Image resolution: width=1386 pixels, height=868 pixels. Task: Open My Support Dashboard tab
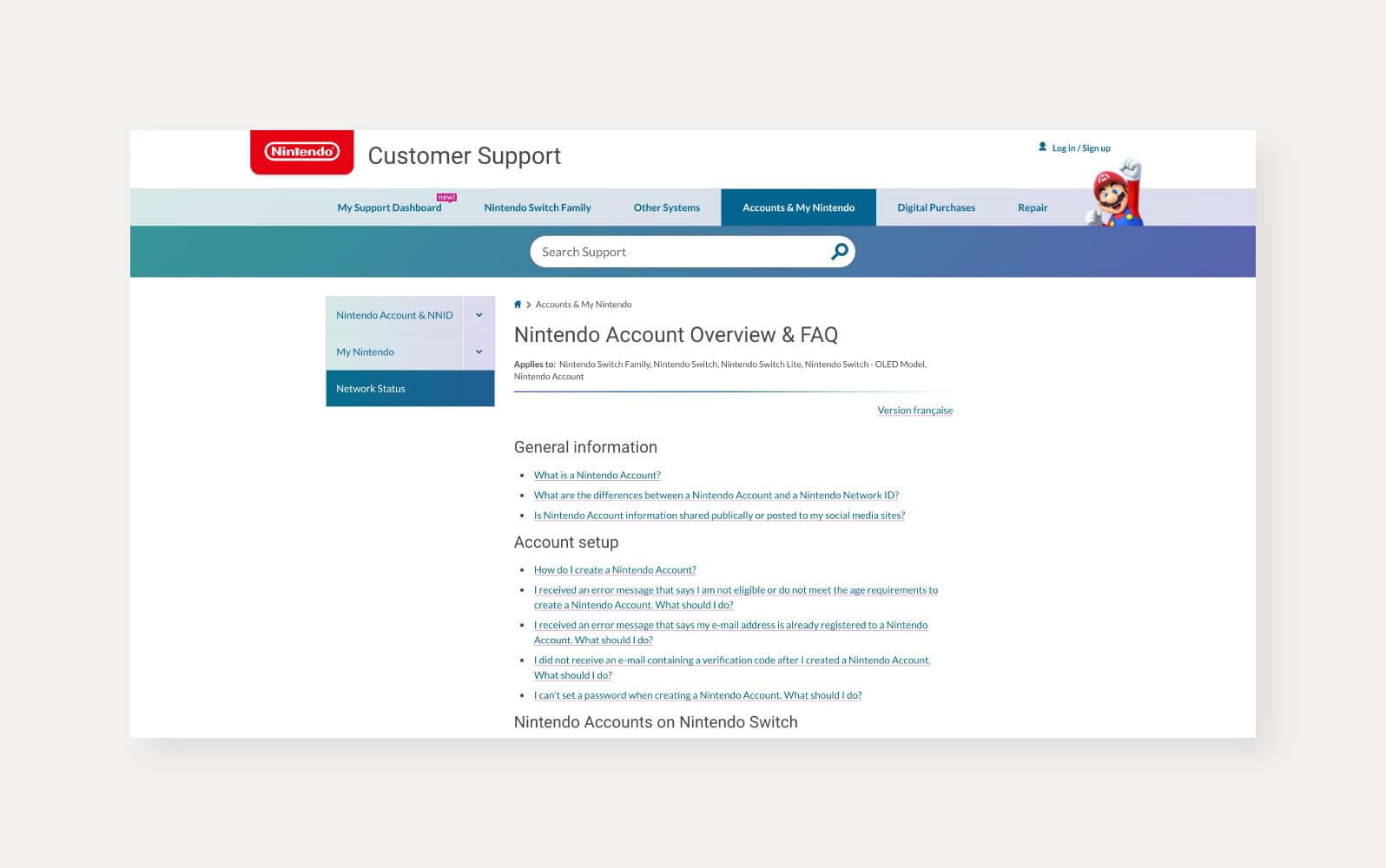pyautogui.click(x=389, y=207)
